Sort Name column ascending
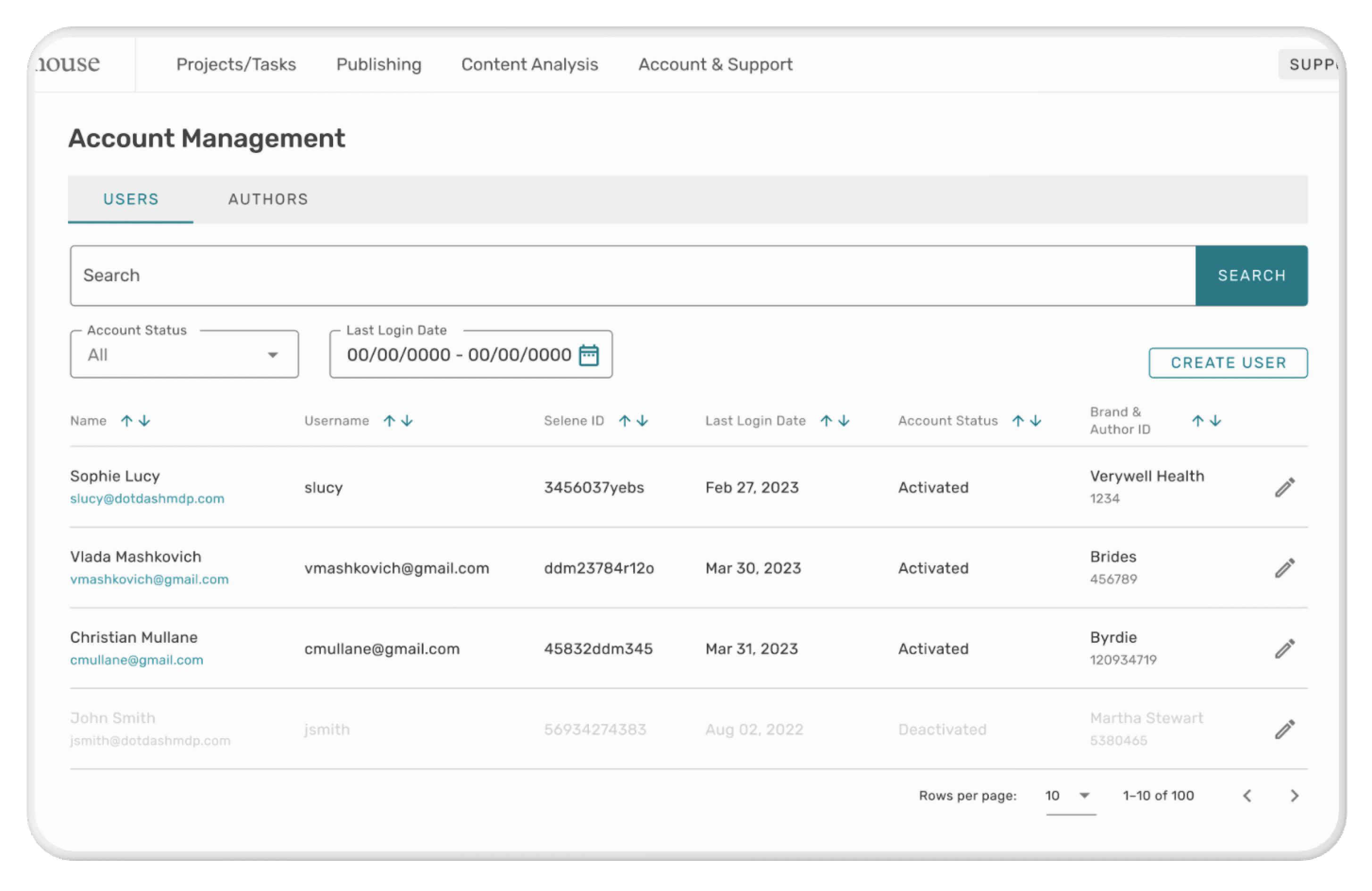The height and width of the screenshot is (891, 1372). (x=127, y=421)
